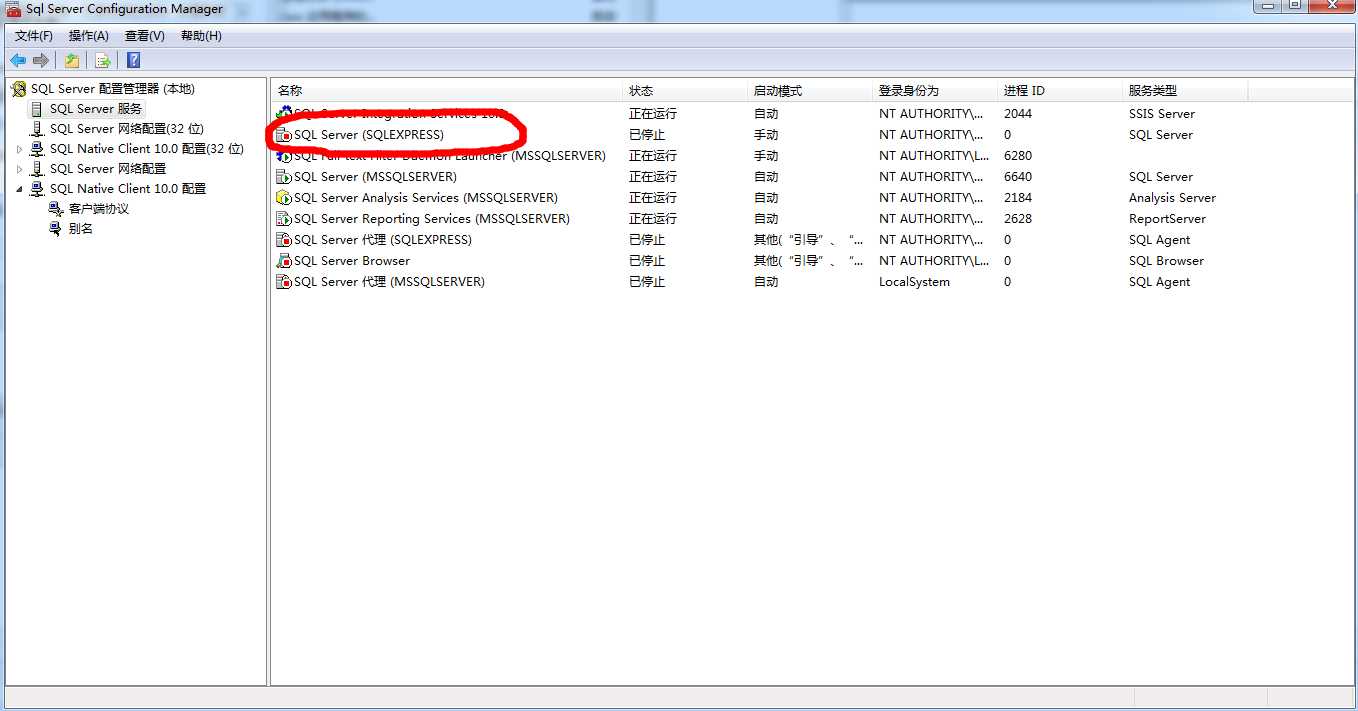1358x711 pixels.
Task: Sort by the 状态 column header
Action: [685, 91]
